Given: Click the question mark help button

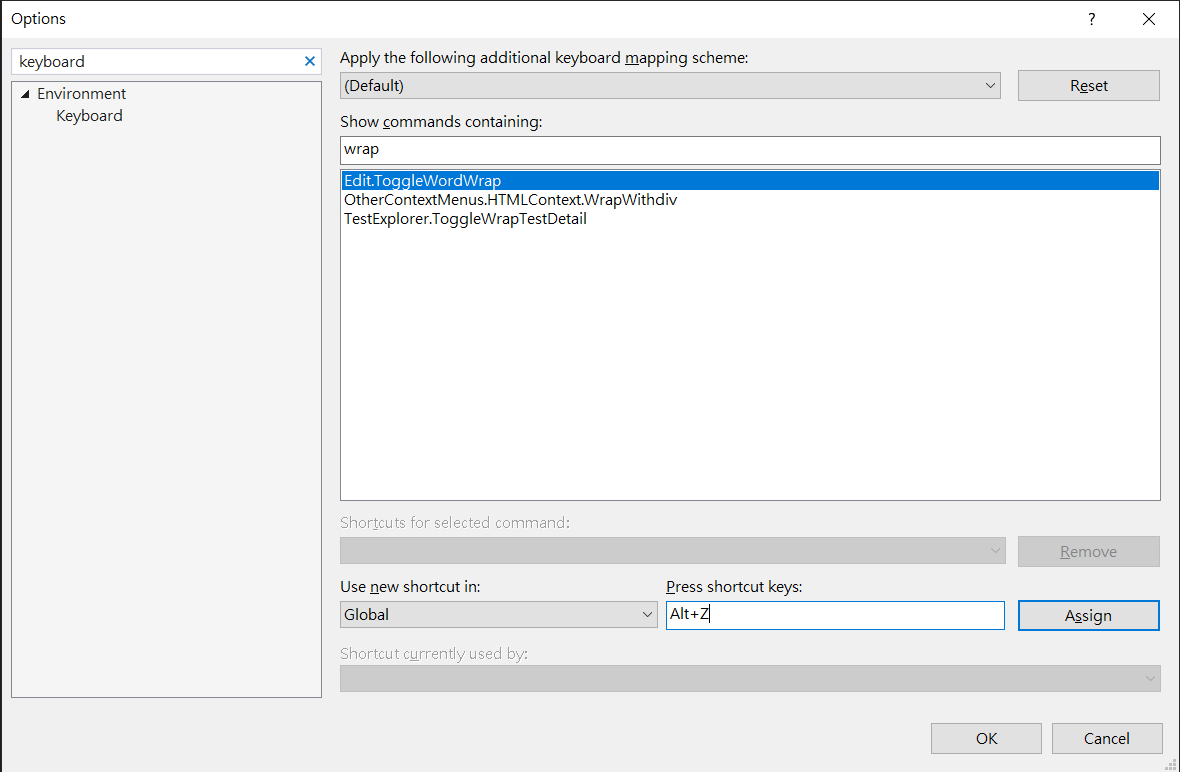Looking at the screenshot, I should pyautogui.click(x=1091, y=19).
